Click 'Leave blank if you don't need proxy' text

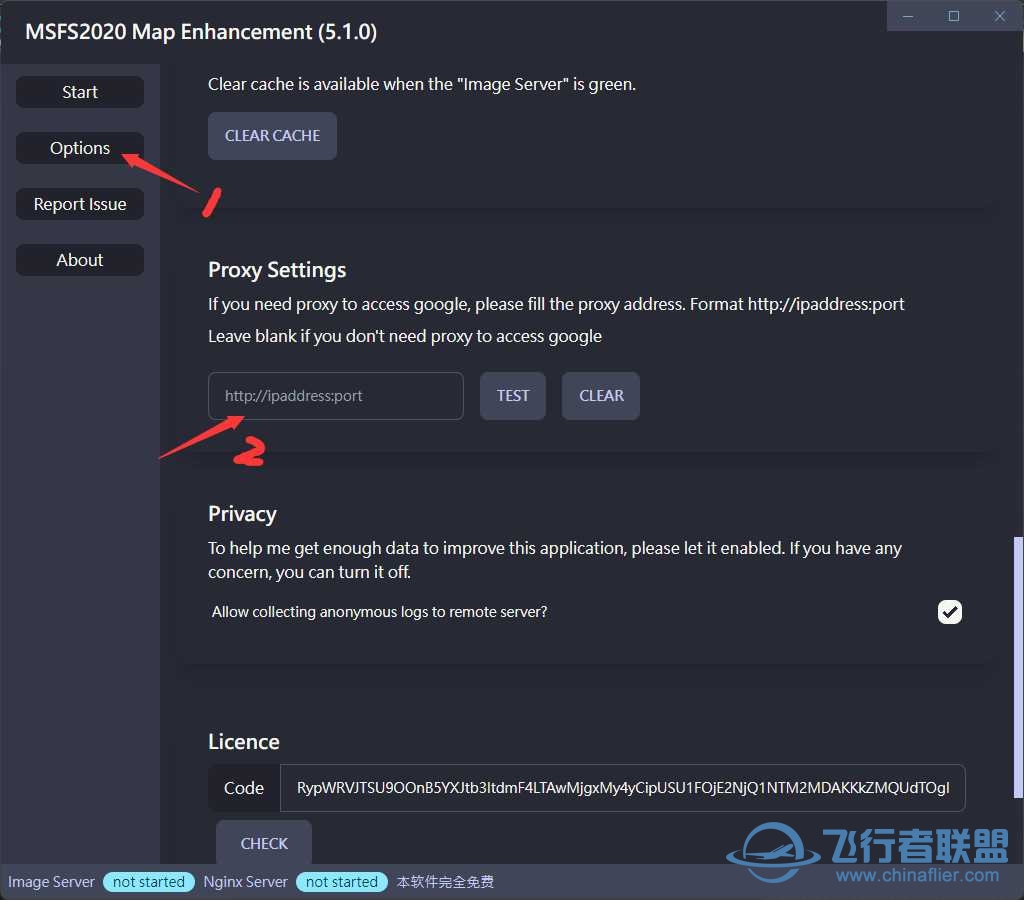(x=405, y=336)
